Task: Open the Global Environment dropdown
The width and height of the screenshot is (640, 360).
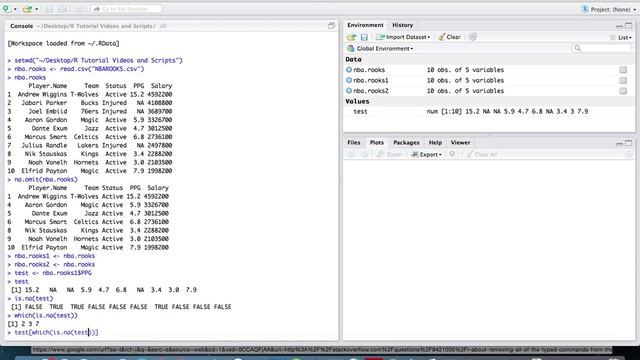Action: click(x=380, y=49)
